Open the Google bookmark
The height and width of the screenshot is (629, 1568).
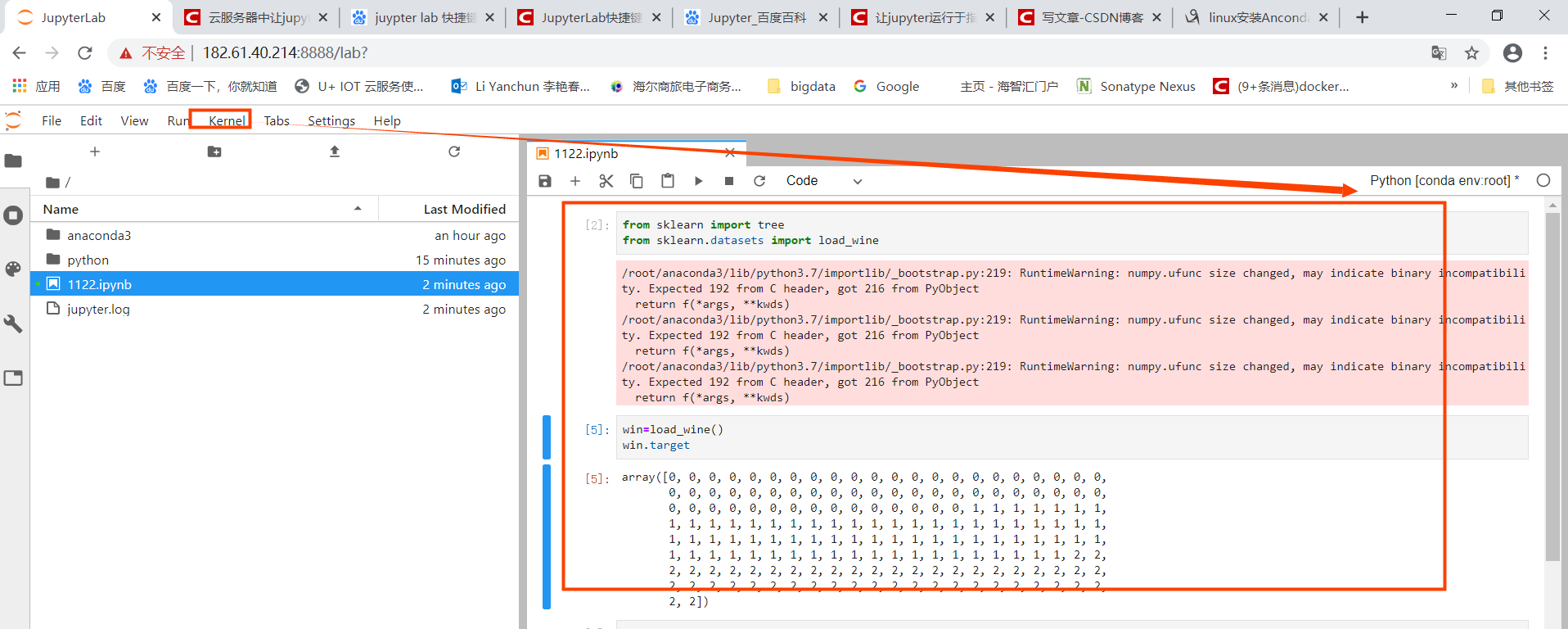[886, 86]
